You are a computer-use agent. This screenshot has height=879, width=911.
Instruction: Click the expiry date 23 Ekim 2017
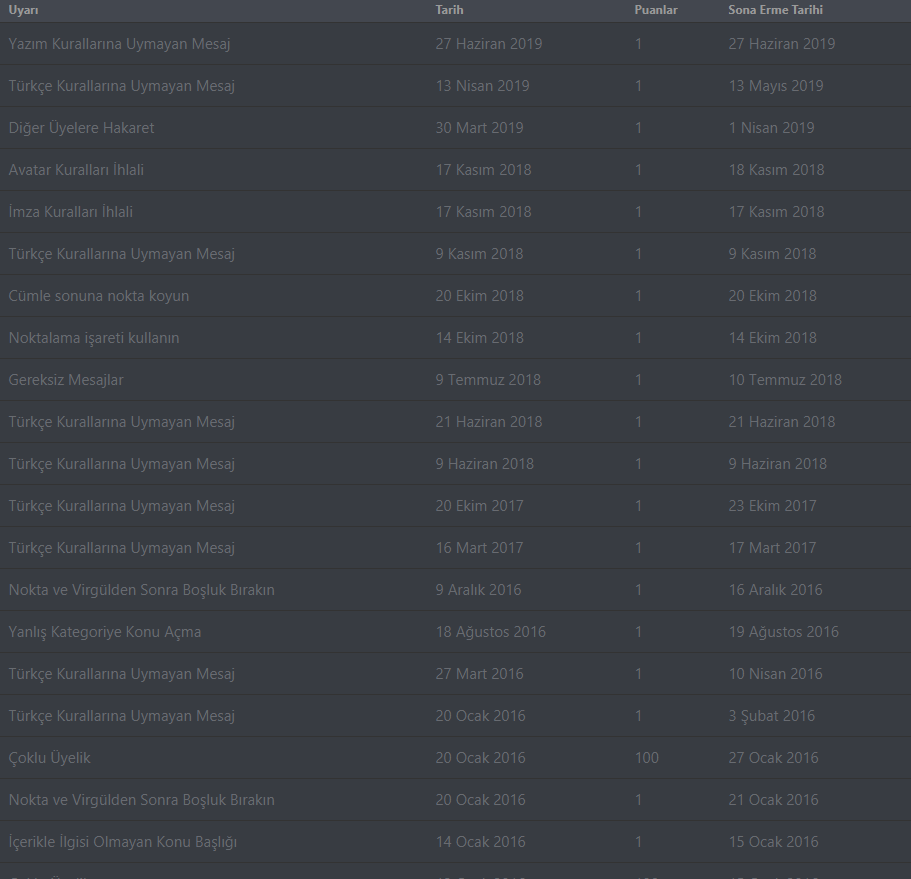772,505
